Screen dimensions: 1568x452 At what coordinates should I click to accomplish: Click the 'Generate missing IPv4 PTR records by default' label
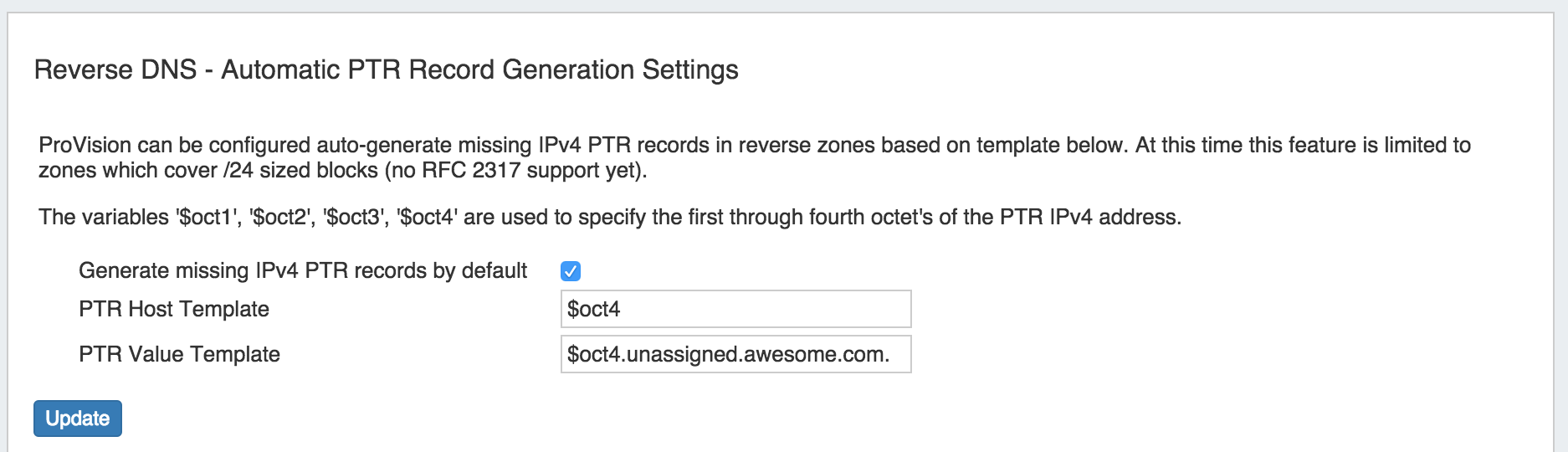tap(302, 271)
